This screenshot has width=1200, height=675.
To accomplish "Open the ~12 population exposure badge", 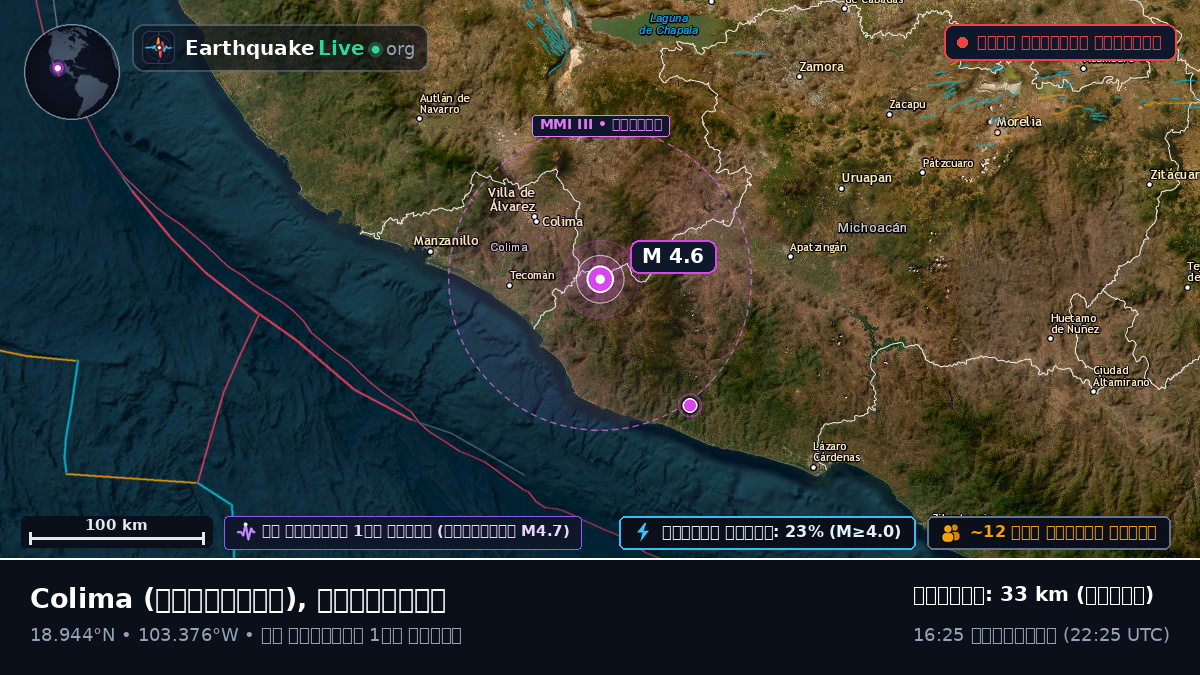I will 1049,532.
